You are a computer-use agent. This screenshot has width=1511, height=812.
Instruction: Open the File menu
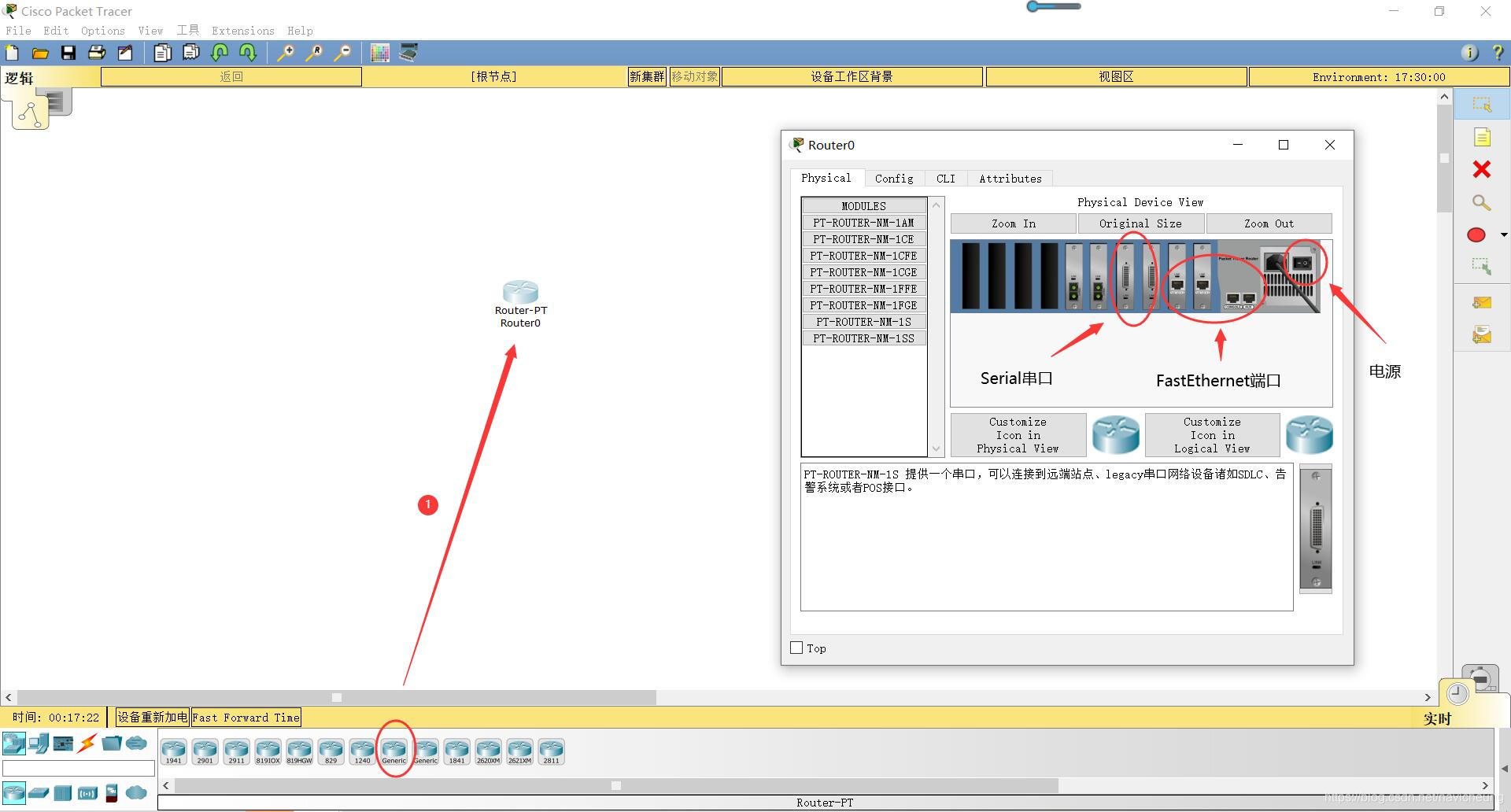[18, 31]
